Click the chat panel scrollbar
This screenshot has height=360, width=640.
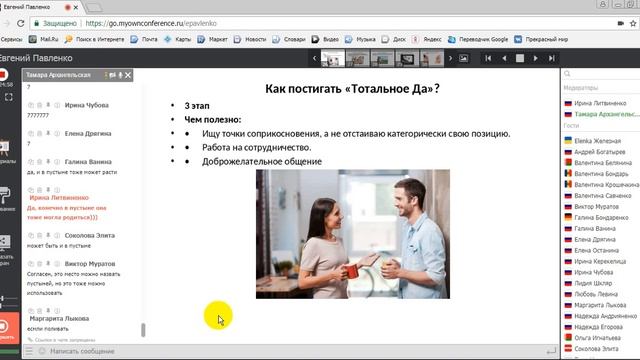[x=143, y=330]
